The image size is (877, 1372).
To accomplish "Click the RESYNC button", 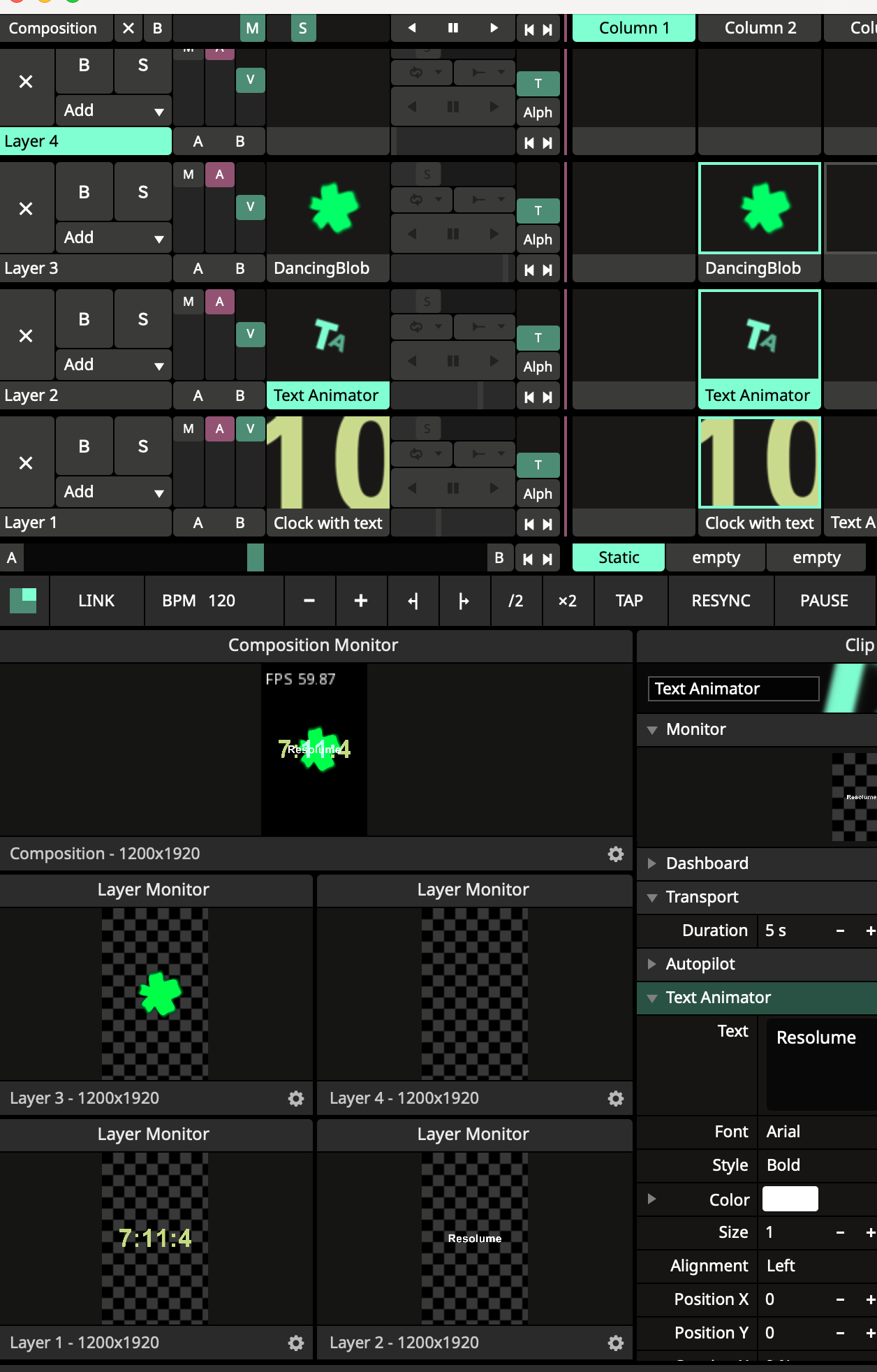I will tap(721, 601).
